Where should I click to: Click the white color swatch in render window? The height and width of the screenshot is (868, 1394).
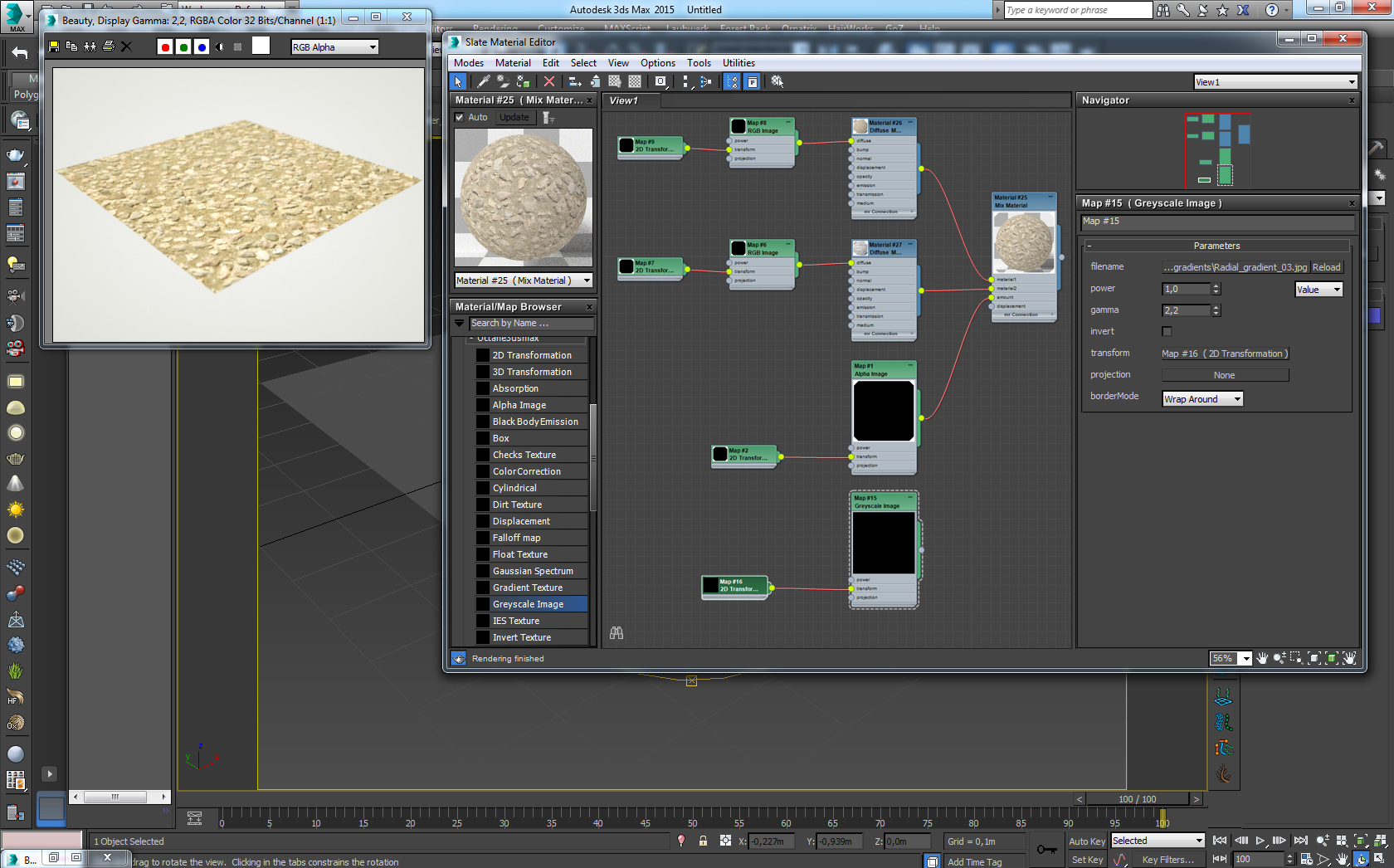pos(261,46)
